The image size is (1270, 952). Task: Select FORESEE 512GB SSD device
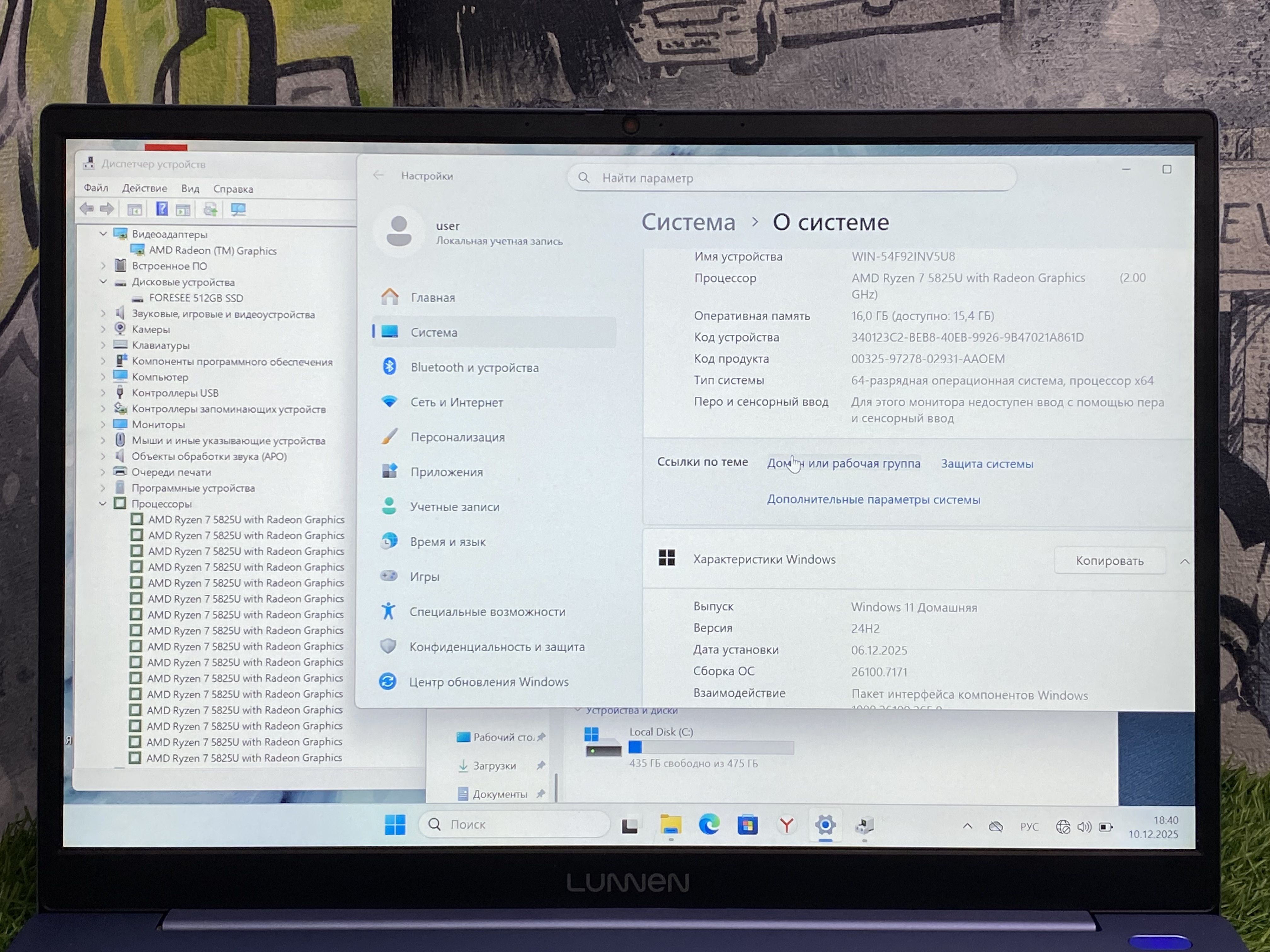(x=196, y=298)
